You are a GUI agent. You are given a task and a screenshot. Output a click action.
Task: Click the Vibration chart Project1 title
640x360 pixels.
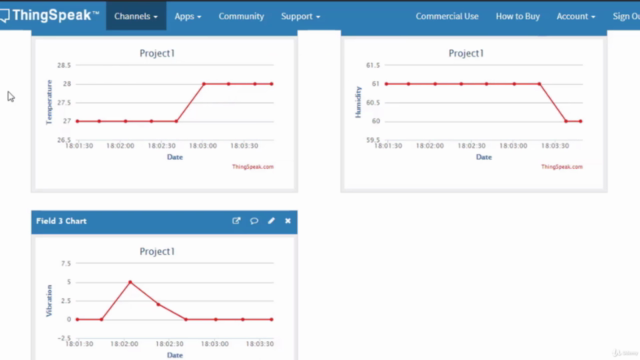[157, 251]
